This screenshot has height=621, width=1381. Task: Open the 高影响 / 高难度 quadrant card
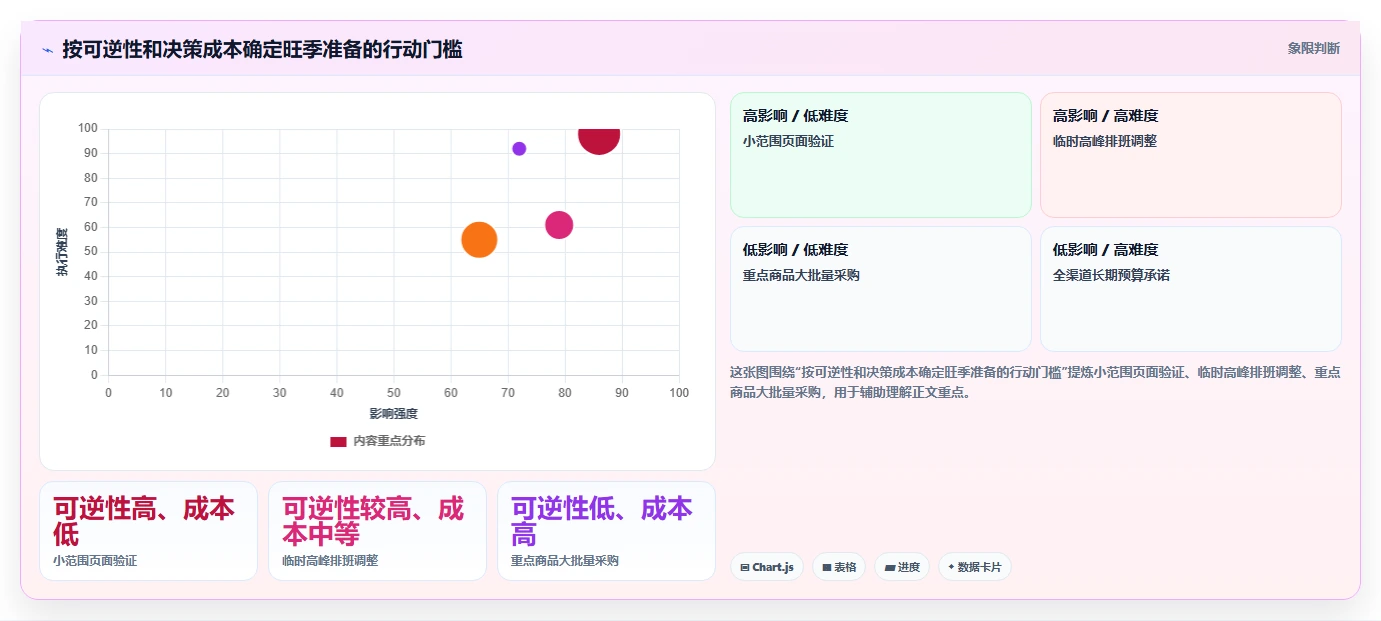tap(1190, 155)
